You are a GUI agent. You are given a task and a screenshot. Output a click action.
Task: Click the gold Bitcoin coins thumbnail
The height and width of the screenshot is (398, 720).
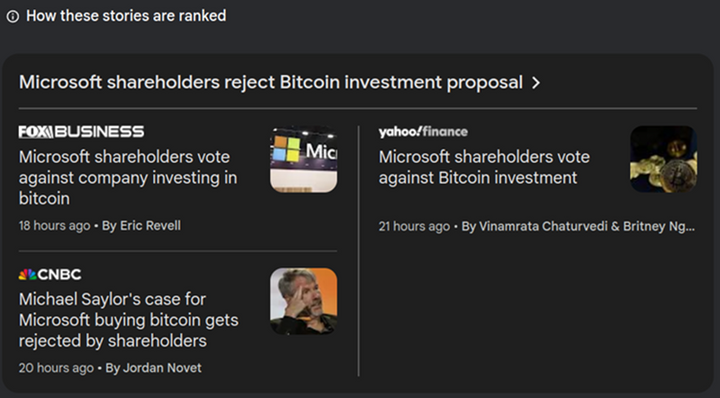(664, 159)
